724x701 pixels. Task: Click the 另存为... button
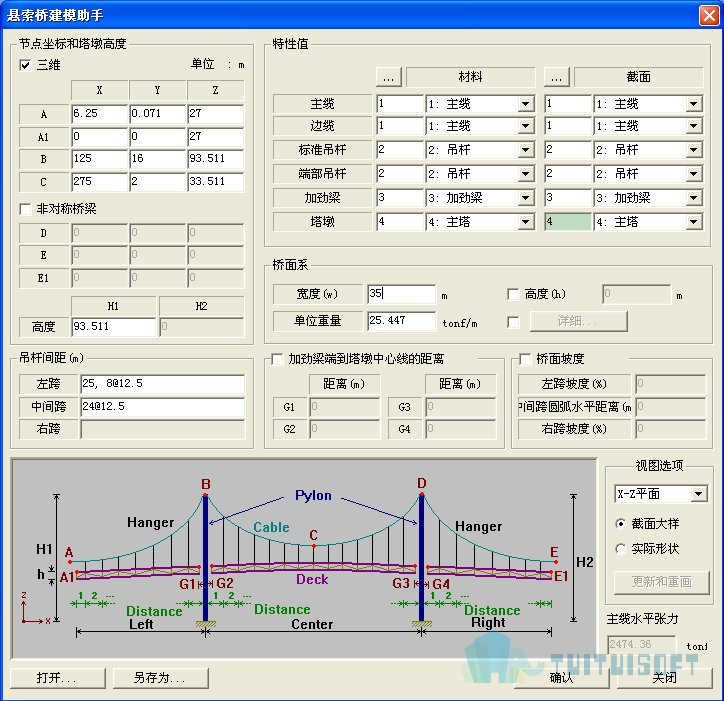coord(160,678)
